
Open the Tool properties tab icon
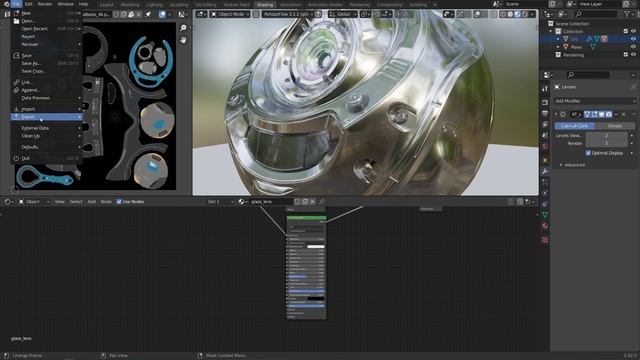pyautogui.click(x=545, y=89)
